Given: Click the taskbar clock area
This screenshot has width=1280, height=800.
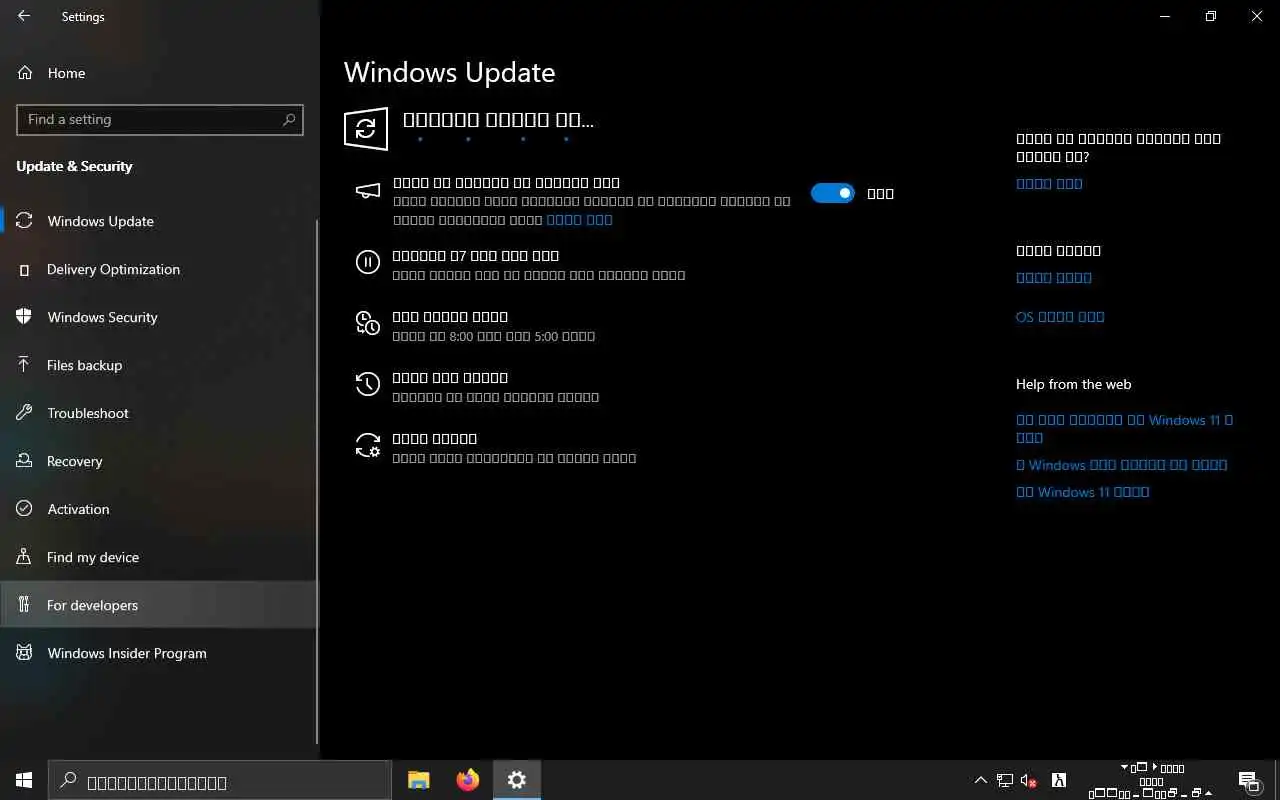Looking at the screenshot, I should pos(1151,780).
